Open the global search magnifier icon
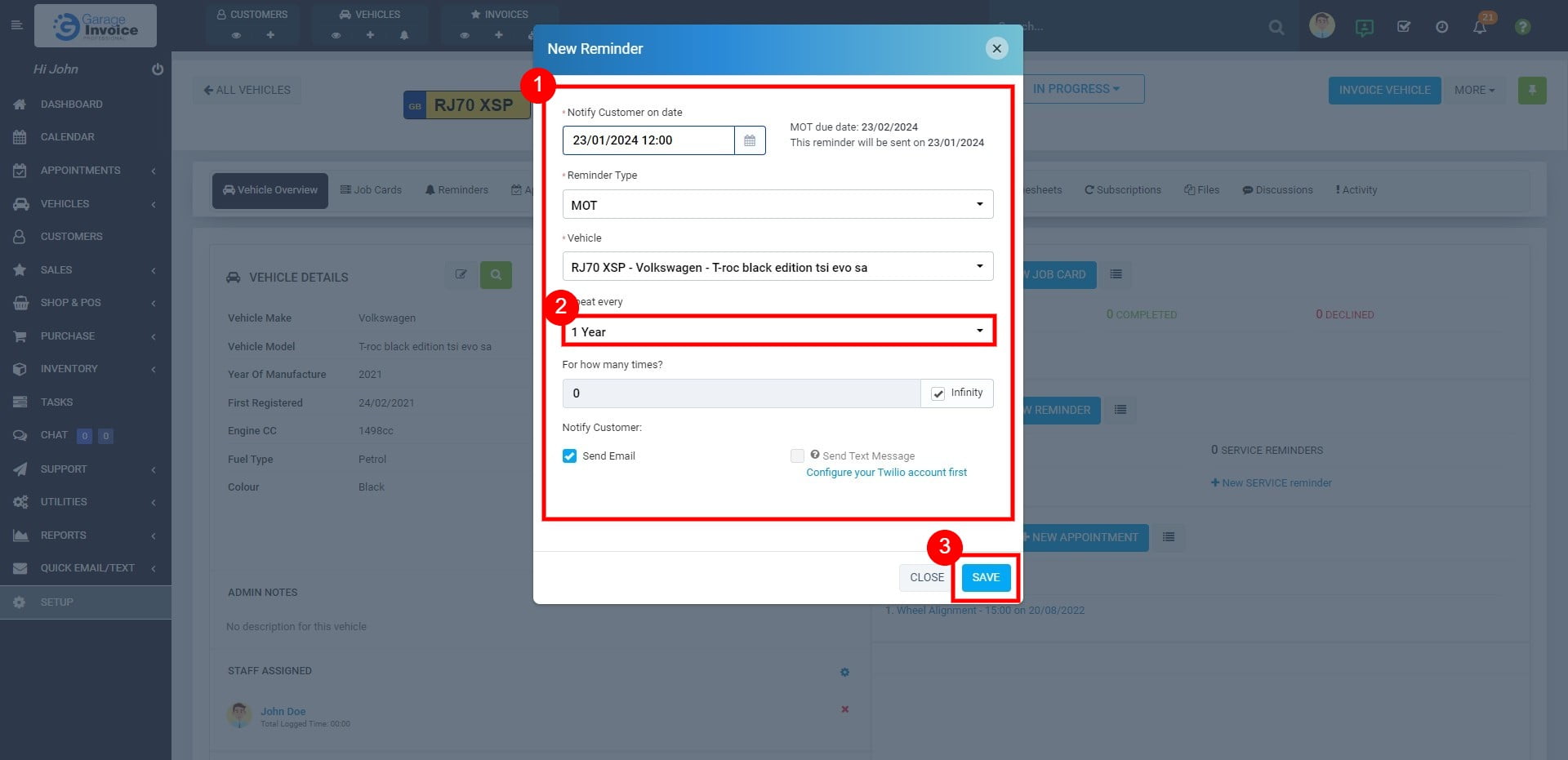1568x760 pixels. point(1275,26)
